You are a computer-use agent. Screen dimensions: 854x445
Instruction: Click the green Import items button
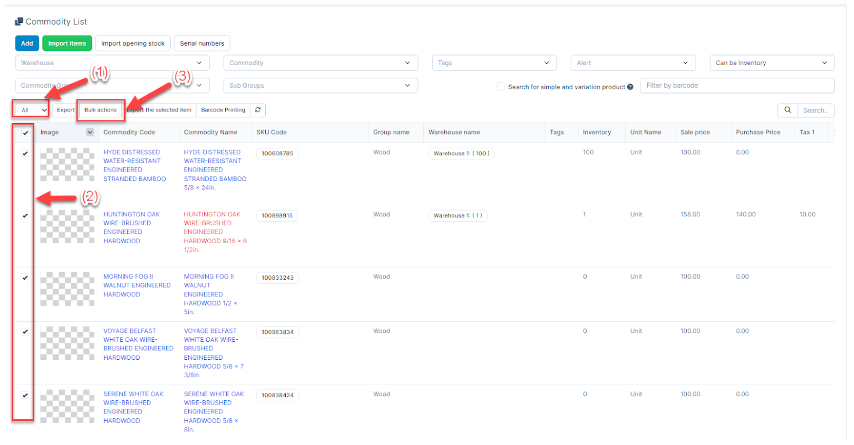pos(67,43)
